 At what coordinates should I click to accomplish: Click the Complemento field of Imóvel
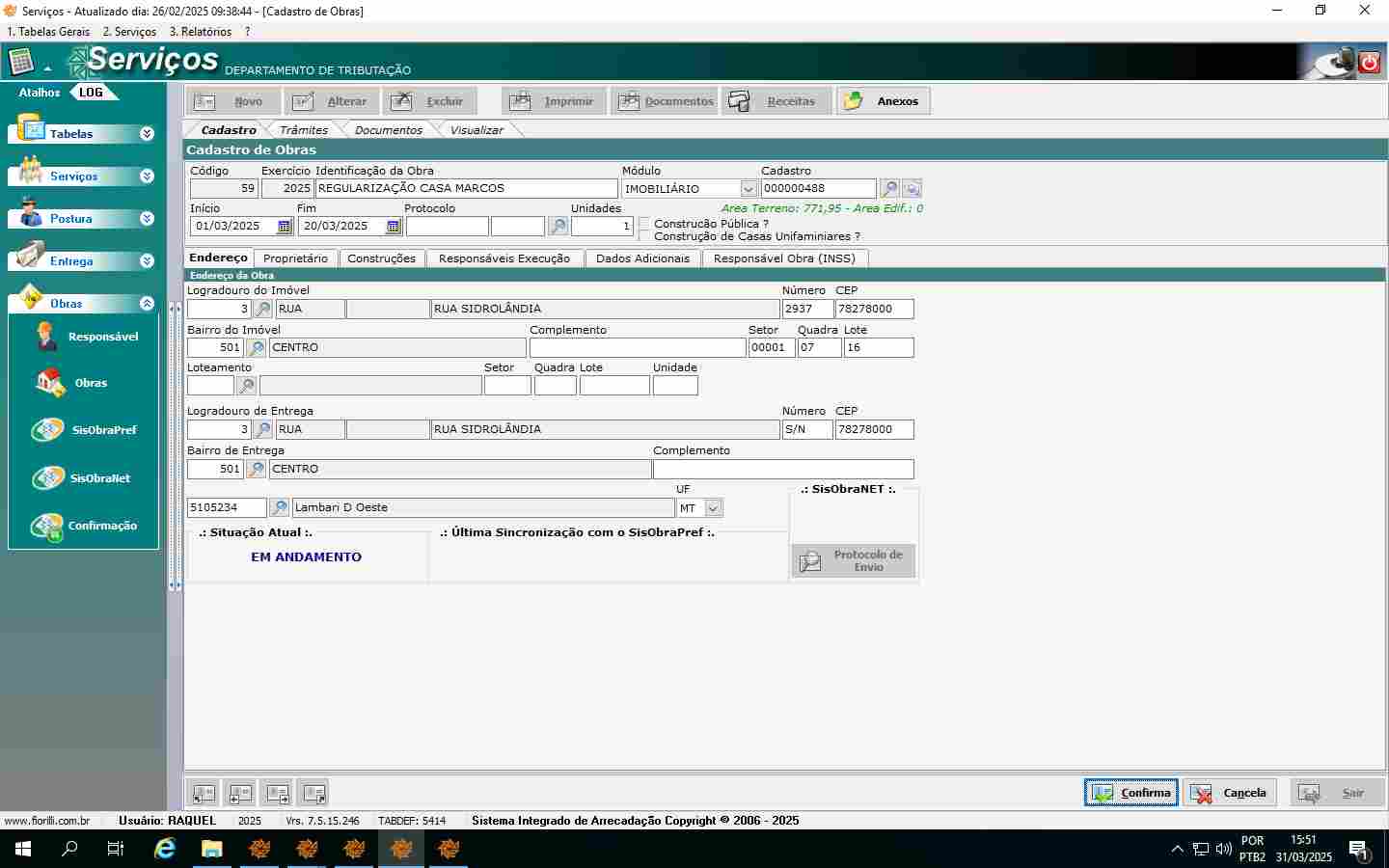click(637, 348)
